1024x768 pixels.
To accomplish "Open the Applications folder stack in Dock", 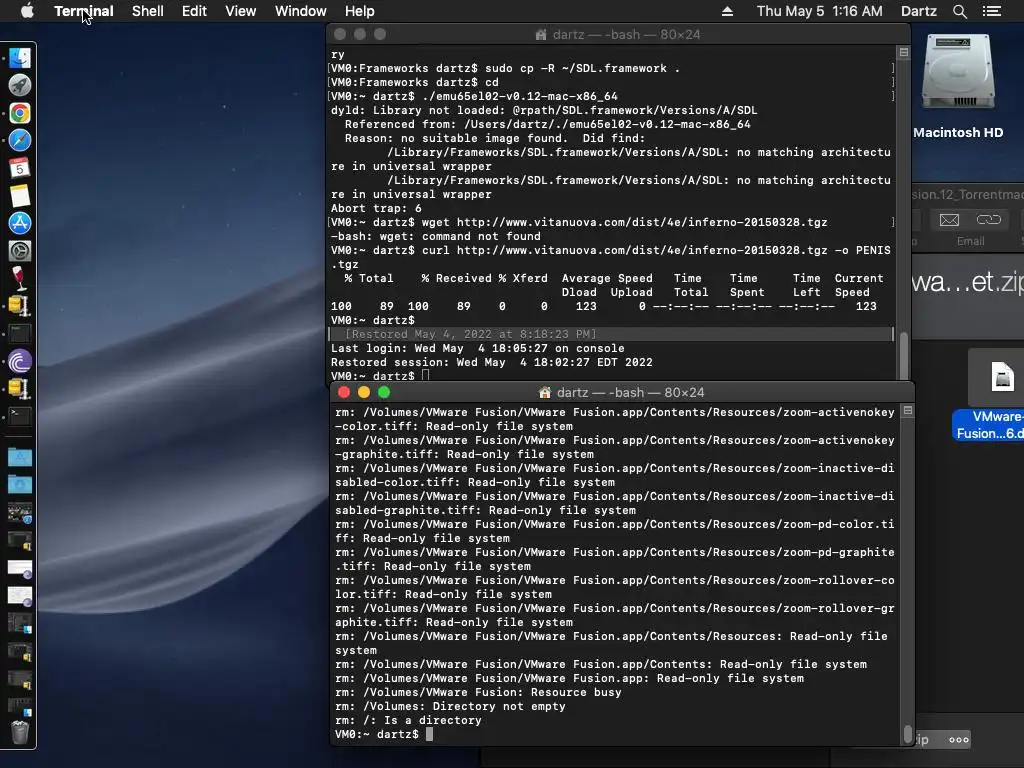I will pos(20,456).
